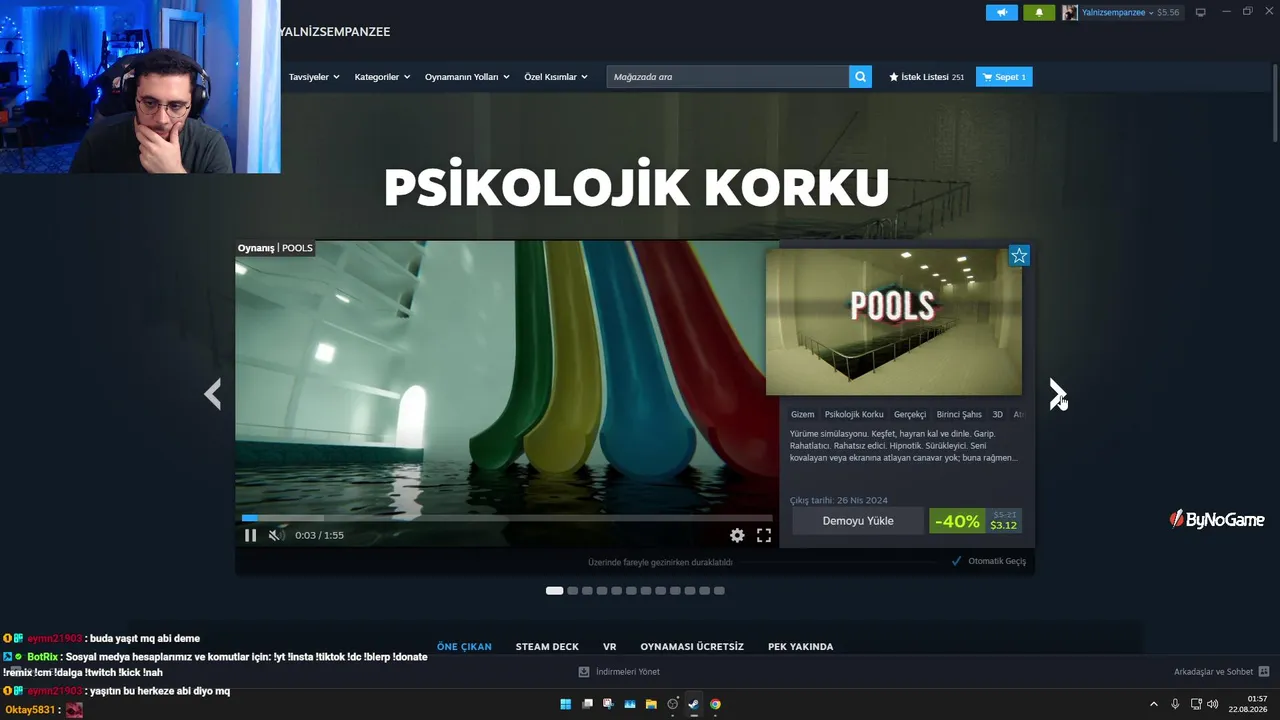Open the YALNIZSEMPANZEE profile menu
Image resolution: width=1280 pixels, height=720 pixels.
pyautogui.click(x=334, y=32)
